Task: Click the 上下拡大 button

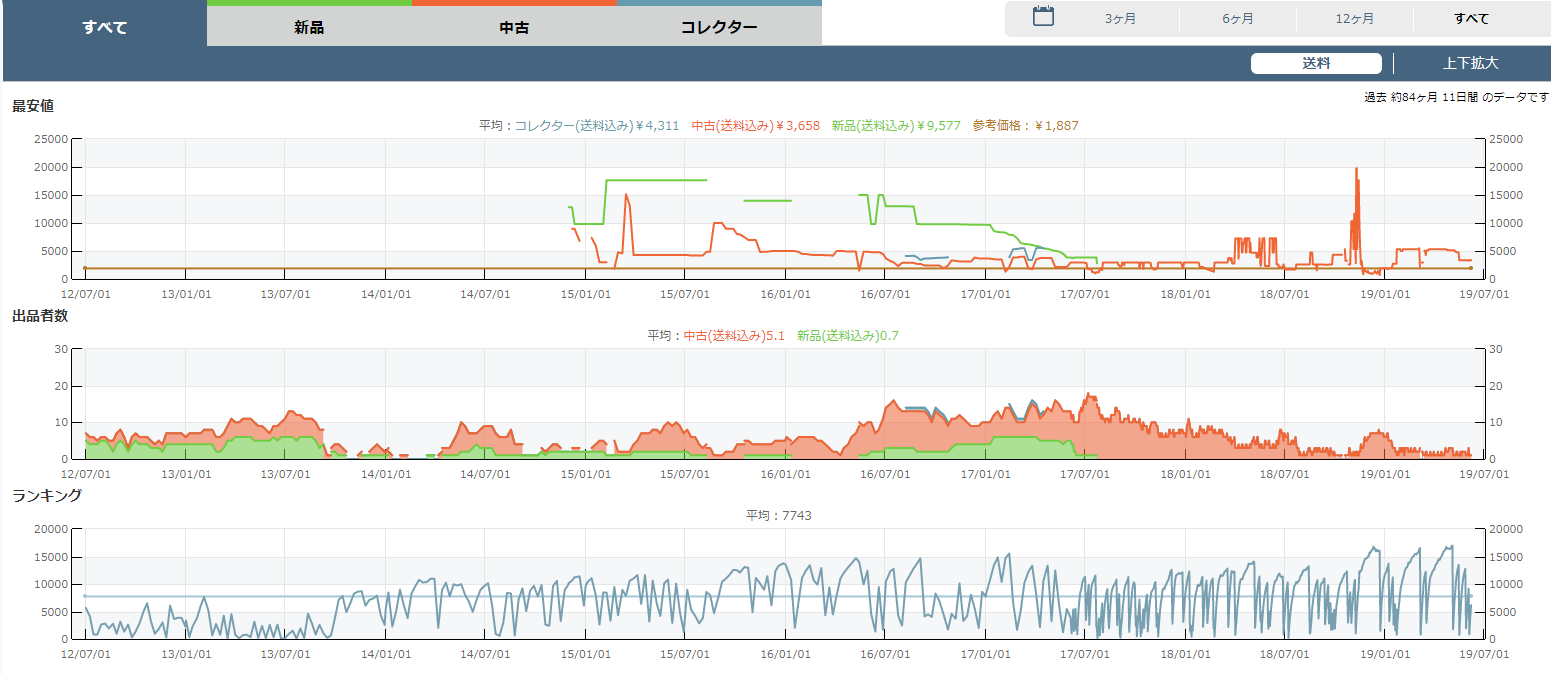Action: click(x=1470, y=63)
